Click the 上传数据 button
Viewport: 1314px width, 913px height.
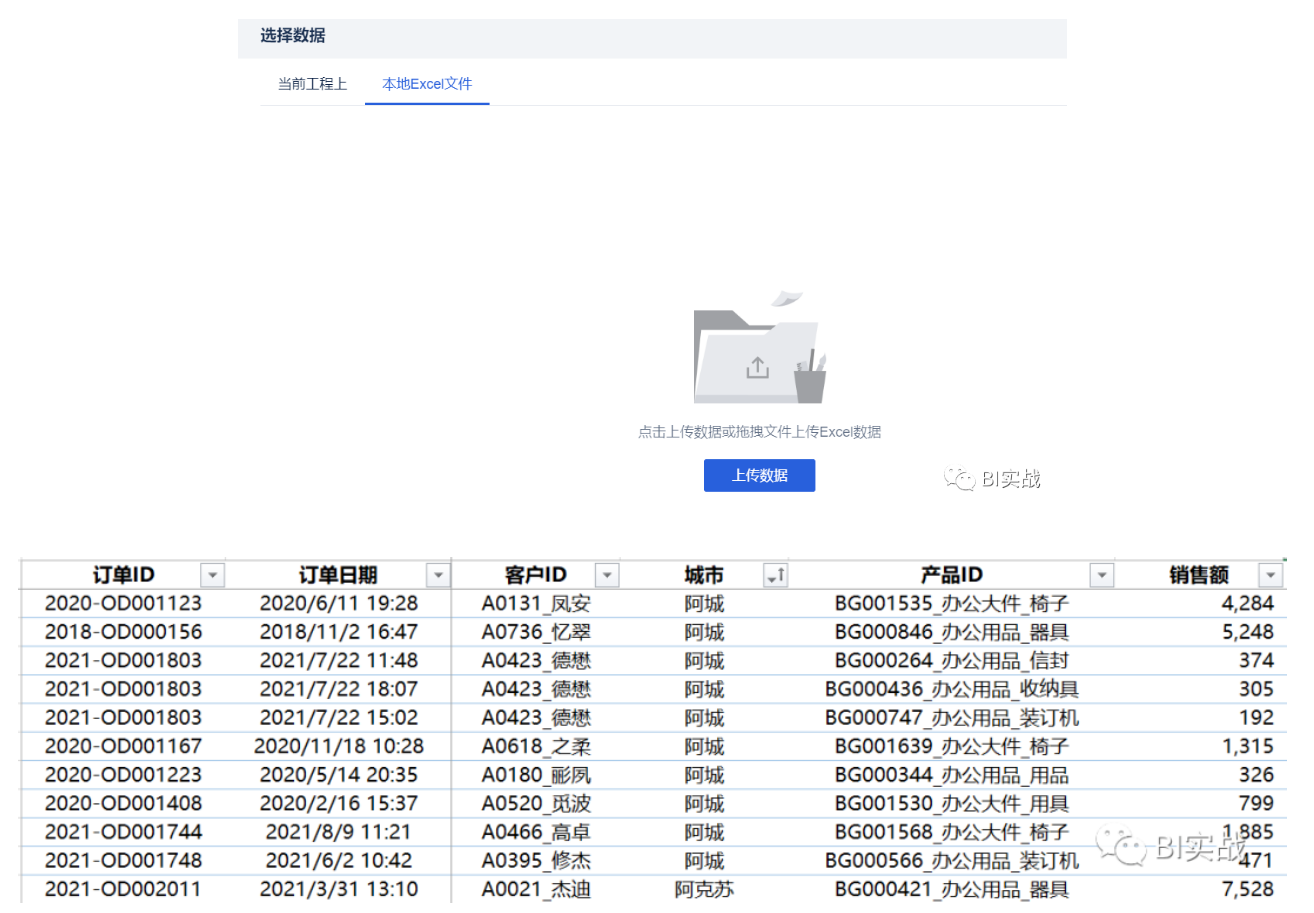pyautogui.click(x=759, y=475)
